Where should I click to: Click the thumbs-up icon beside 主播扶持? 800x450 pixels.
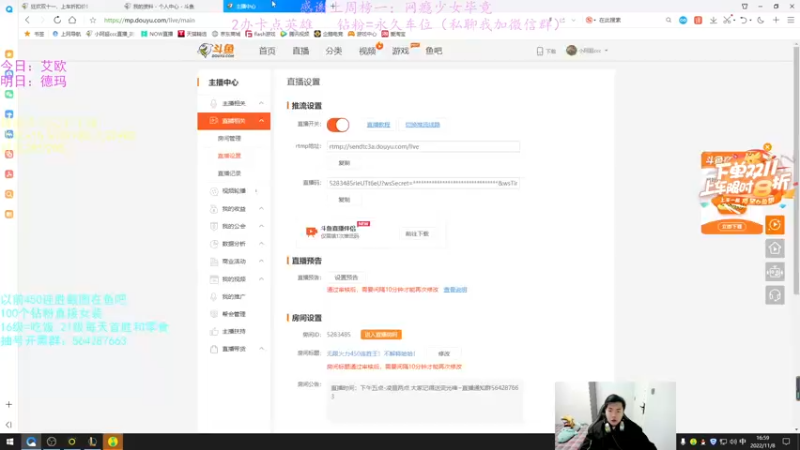(214, 332)
